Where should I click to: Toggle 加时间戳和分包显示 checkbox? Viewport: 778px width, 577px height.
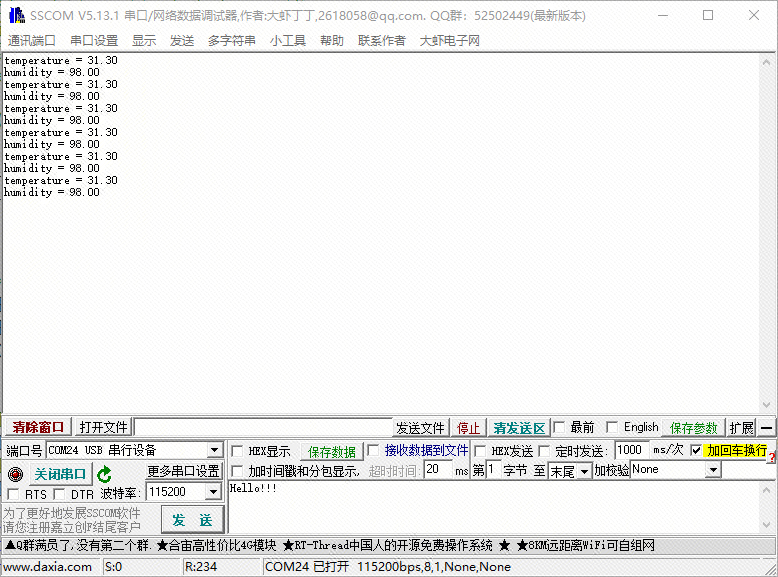pyautogui.click(x=237, y=471)
